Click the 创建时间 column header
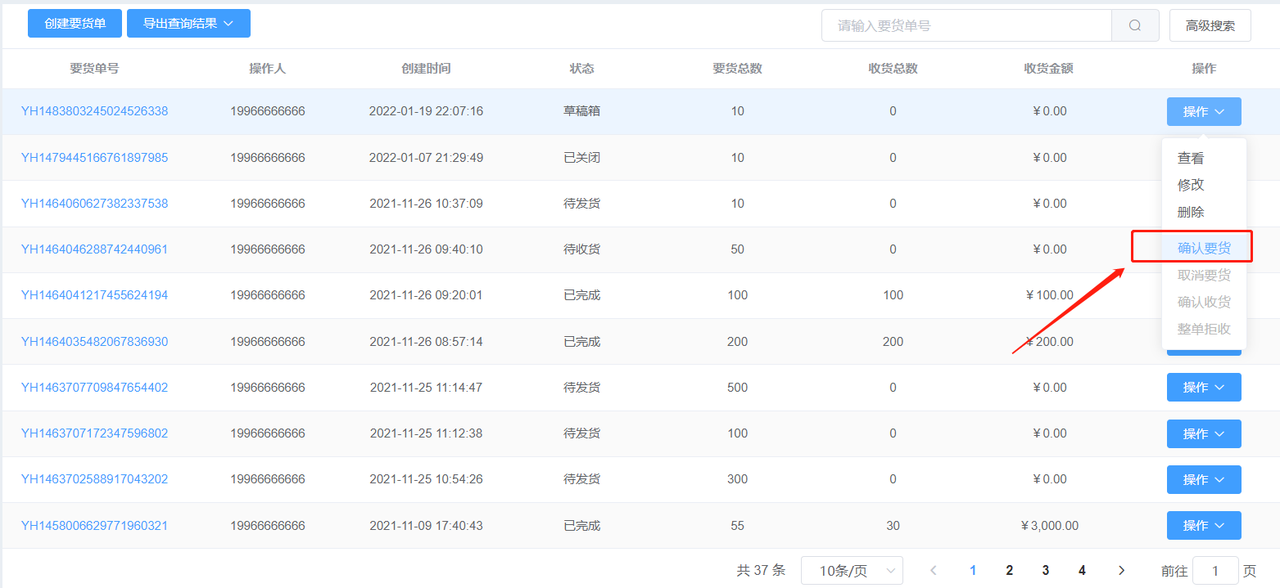The width and height of the screenshot is (1280, 588). [x=426, y=69]
